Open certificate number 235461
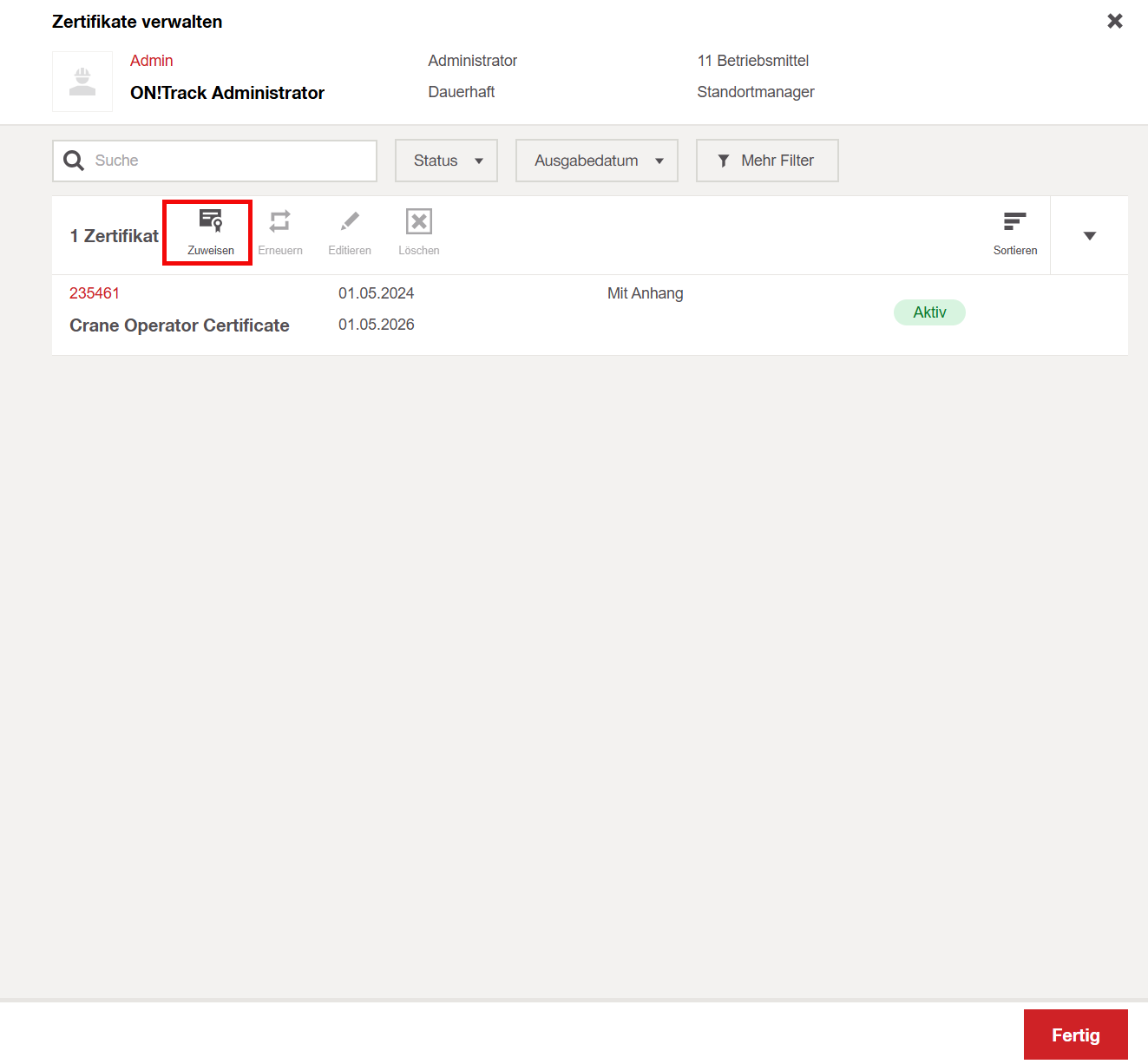Viewport: 1148px width, 1064px height. pos(95,293)
